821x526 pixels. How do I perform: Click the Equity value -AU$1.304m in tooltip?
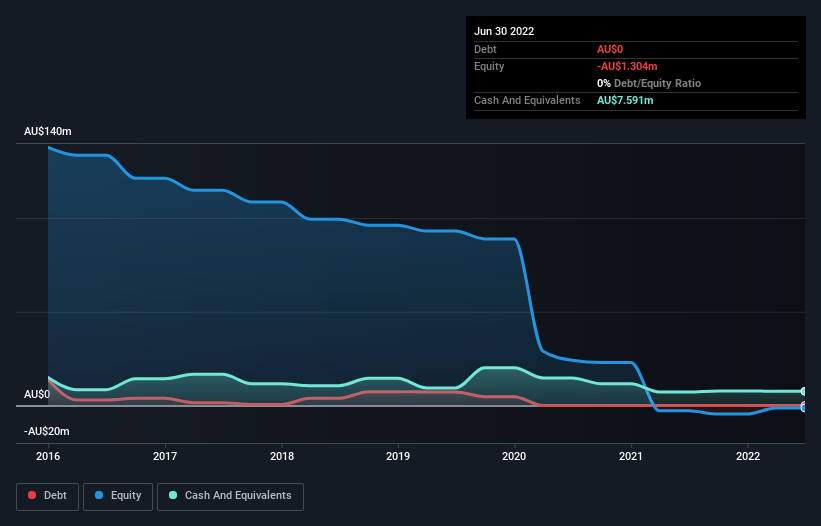(627, 66)
